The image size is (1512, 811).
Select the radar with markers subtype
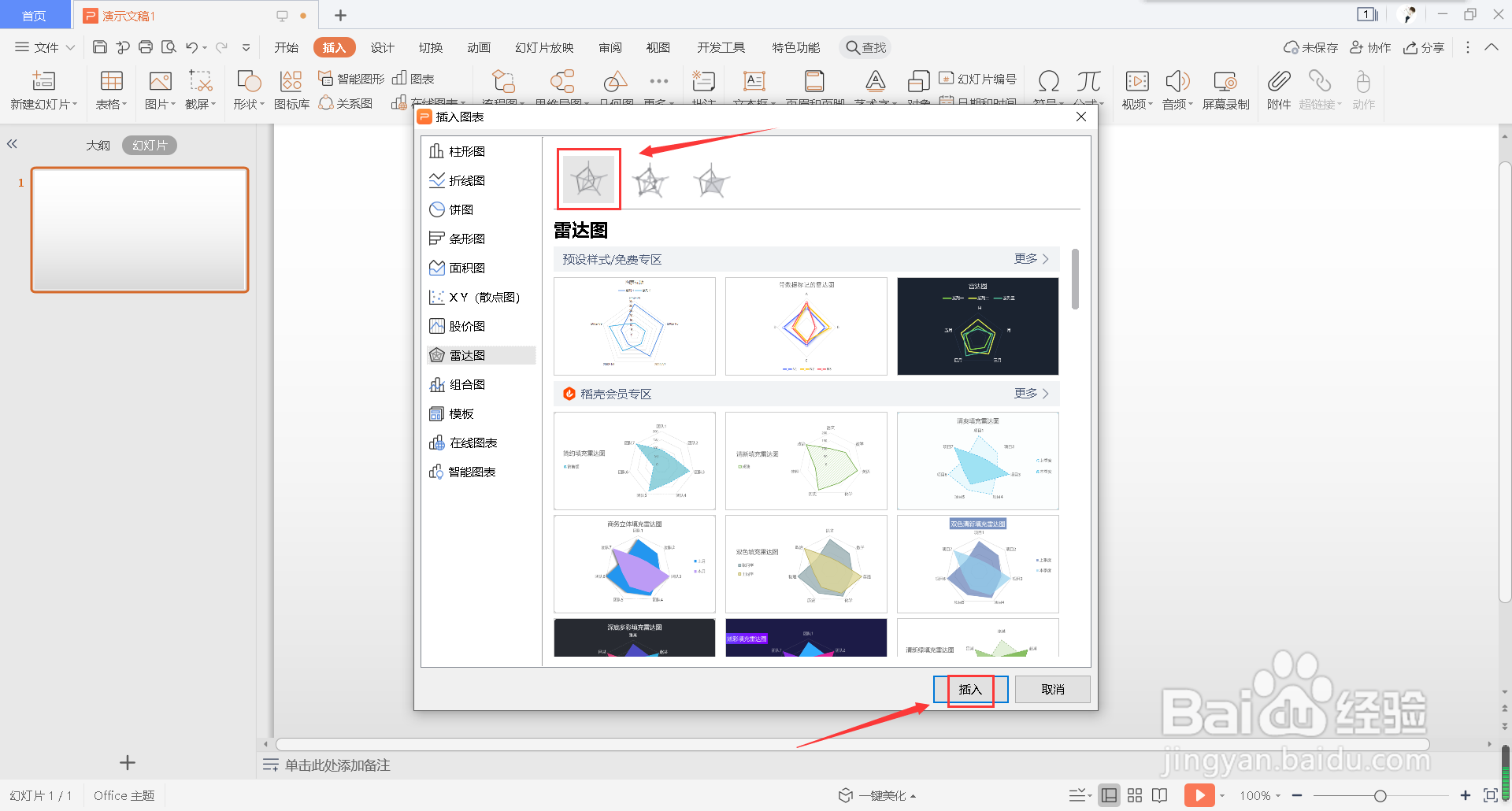(650, 180)
